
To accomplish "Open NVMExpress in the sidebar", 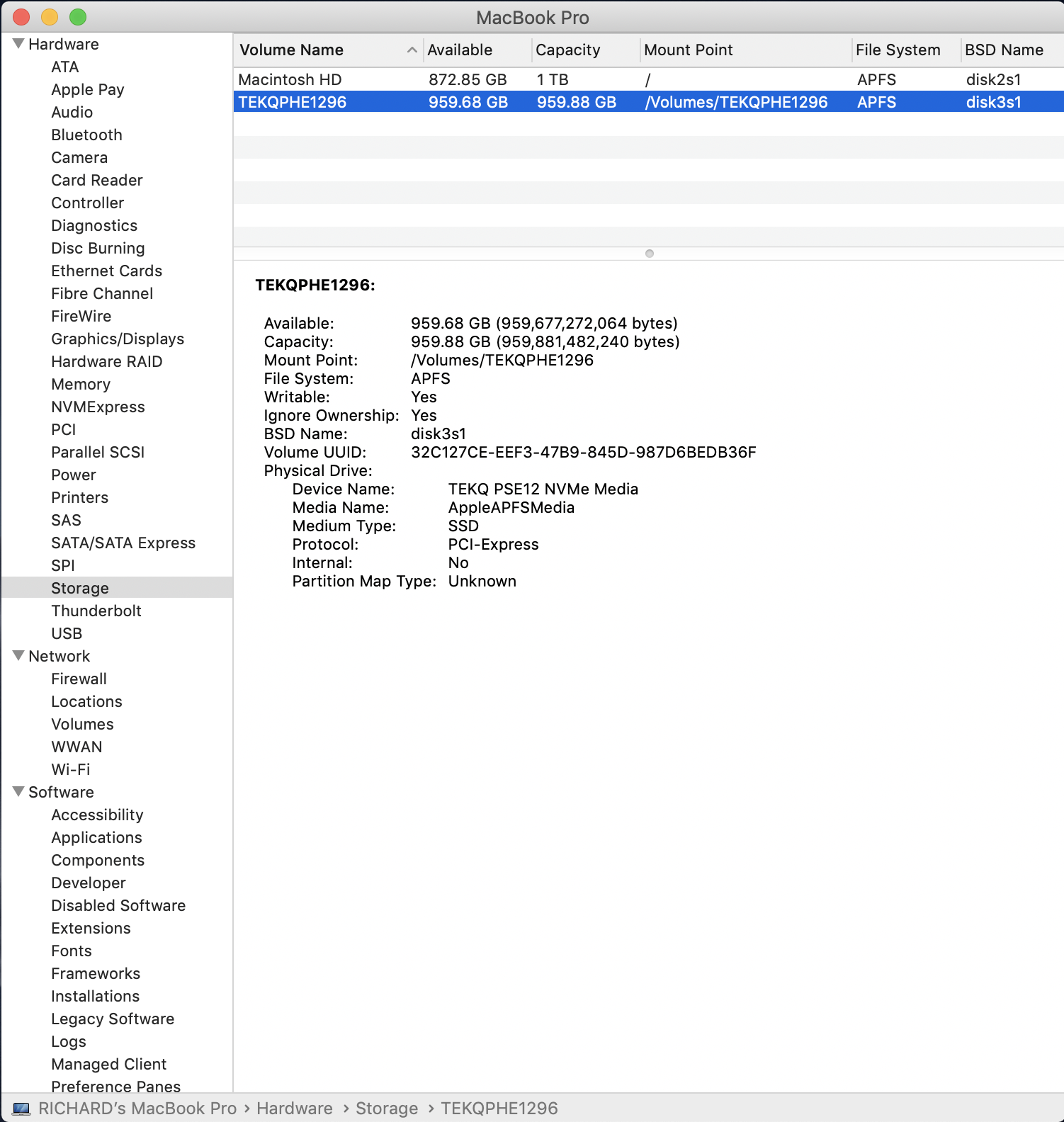I will 98,407.
